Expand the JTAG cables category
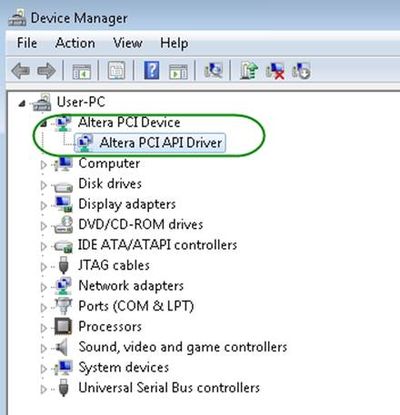Screen dimensions: 400x415 43,266
